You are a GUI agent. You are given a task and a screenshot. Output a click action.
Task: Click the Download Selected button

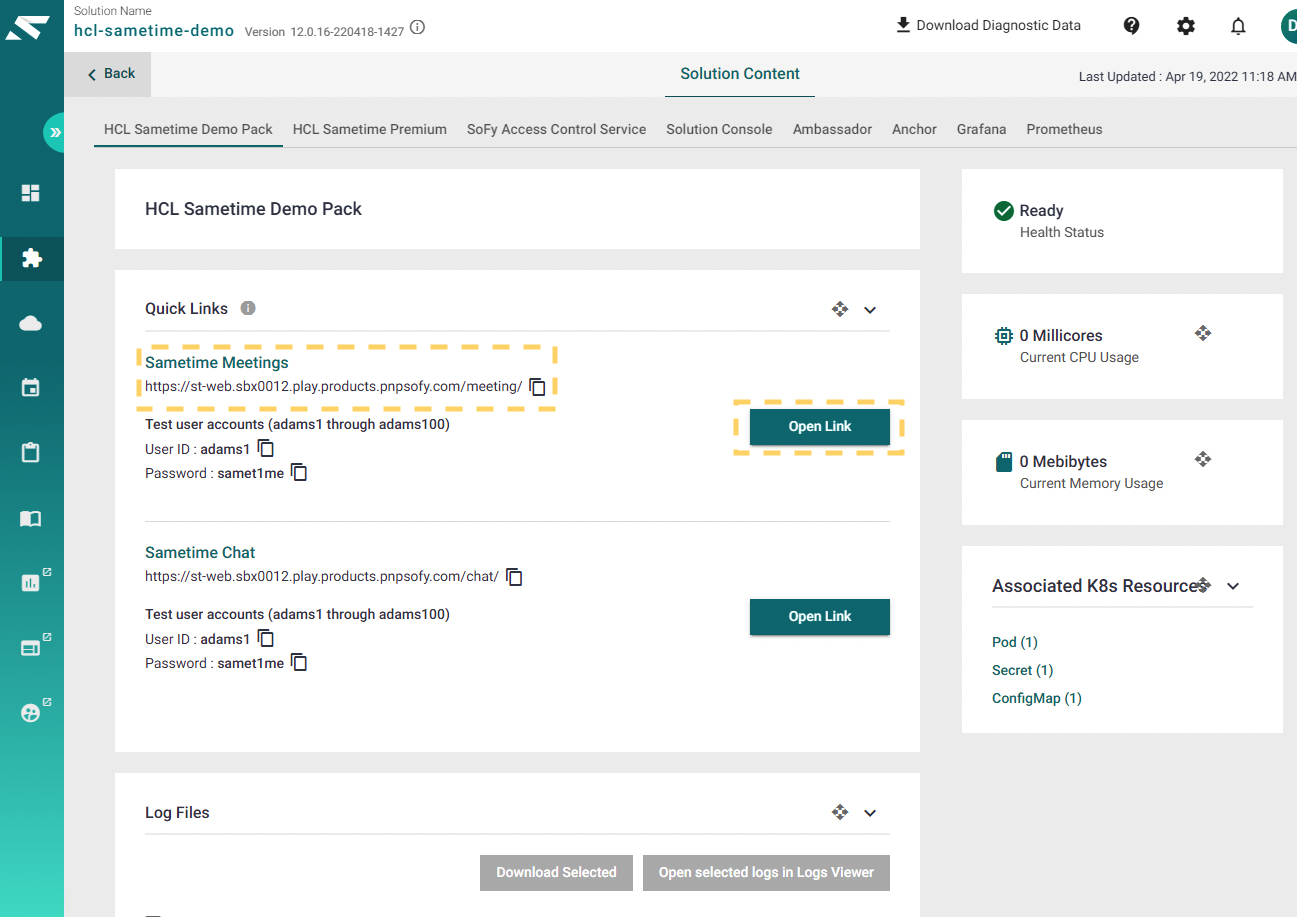click(x=556, y=872)
